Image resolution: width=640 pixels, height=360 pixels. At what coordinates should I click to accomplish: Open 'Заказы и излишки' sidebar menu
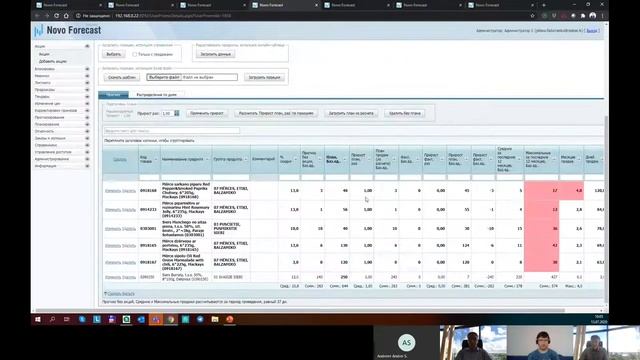(x=50, y=138)
